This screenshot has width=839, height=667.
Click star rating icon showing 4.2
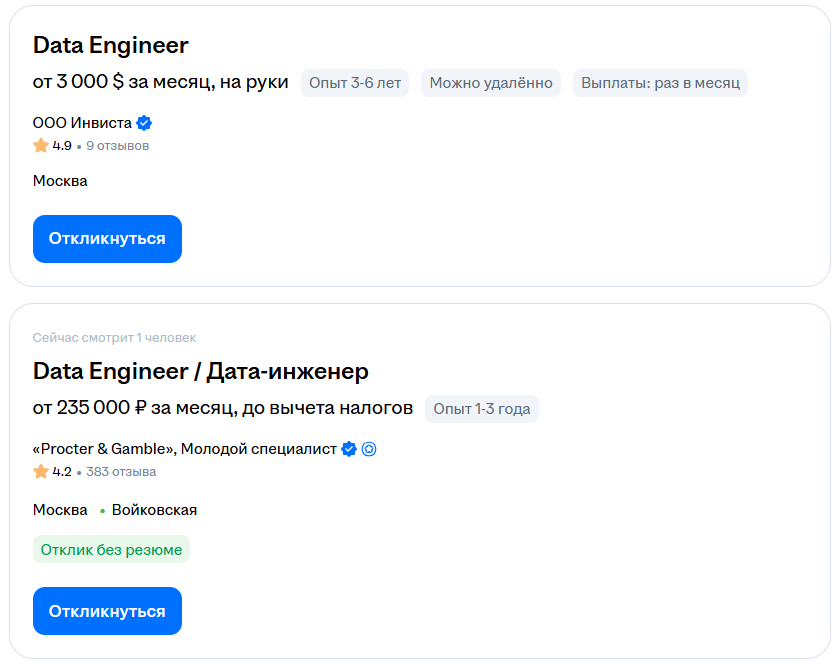tap(41, 472)
